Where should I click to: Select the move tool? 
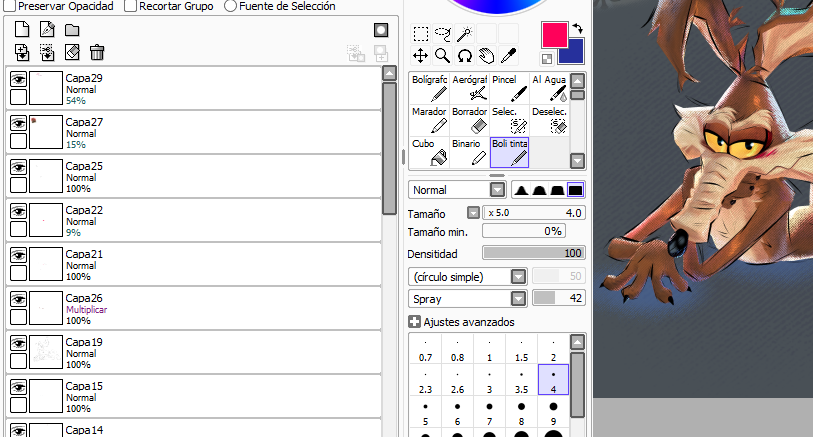[420, 55]
